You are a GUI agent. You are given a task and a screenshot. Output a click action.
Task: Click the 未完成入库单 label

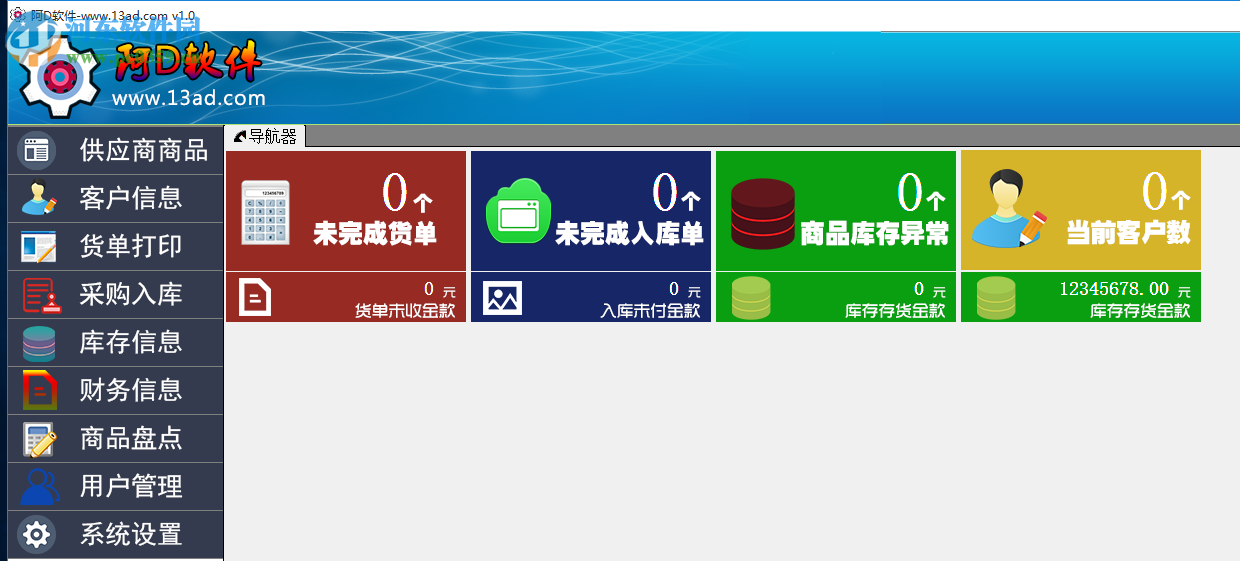630,234
